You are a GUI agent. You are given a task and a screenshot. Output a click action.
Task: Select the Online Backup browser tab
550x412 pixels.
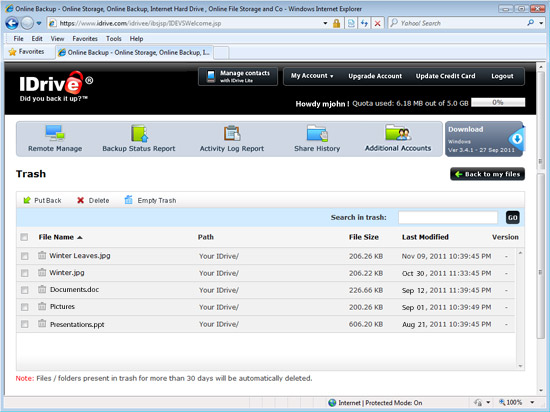pyautogui.click(x=134, y=53)
